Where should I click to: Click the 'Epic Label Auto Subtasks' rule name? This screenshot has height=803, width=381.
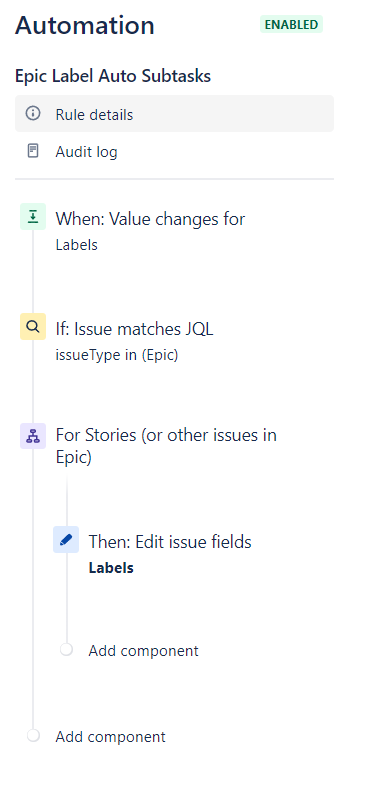[x=113, y=76]
